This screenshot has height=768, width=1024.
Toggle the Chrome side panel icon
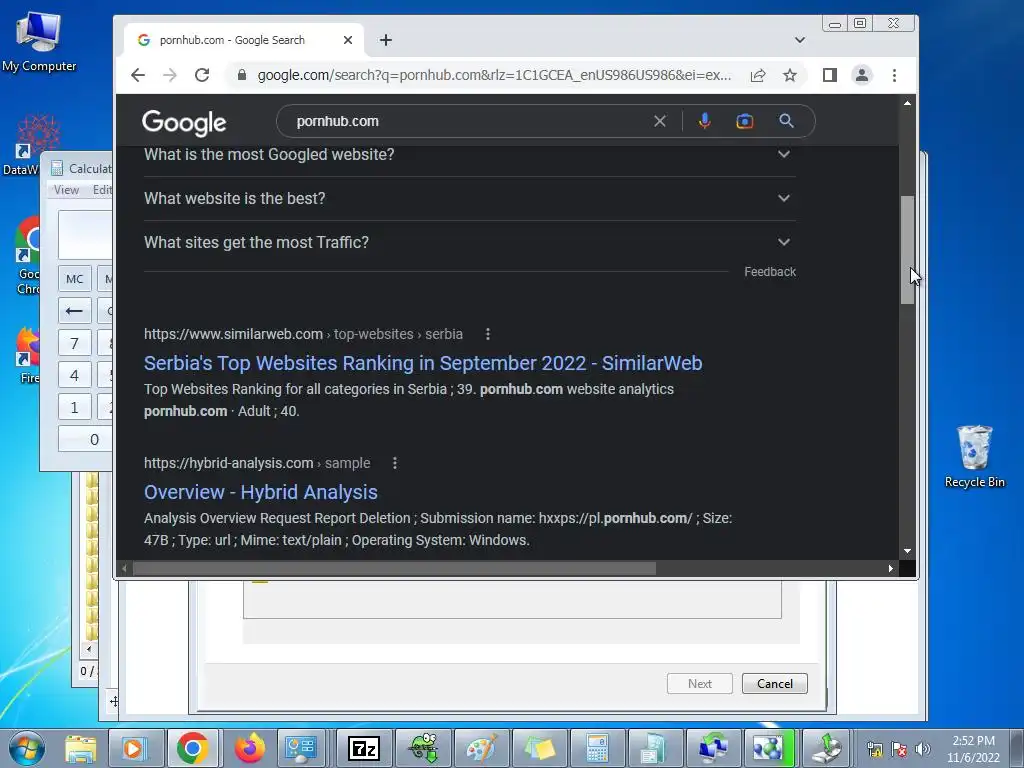[829, 75]
